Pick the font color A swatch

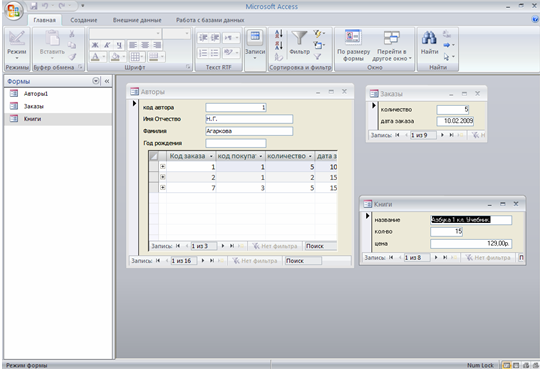click(96, 56)
